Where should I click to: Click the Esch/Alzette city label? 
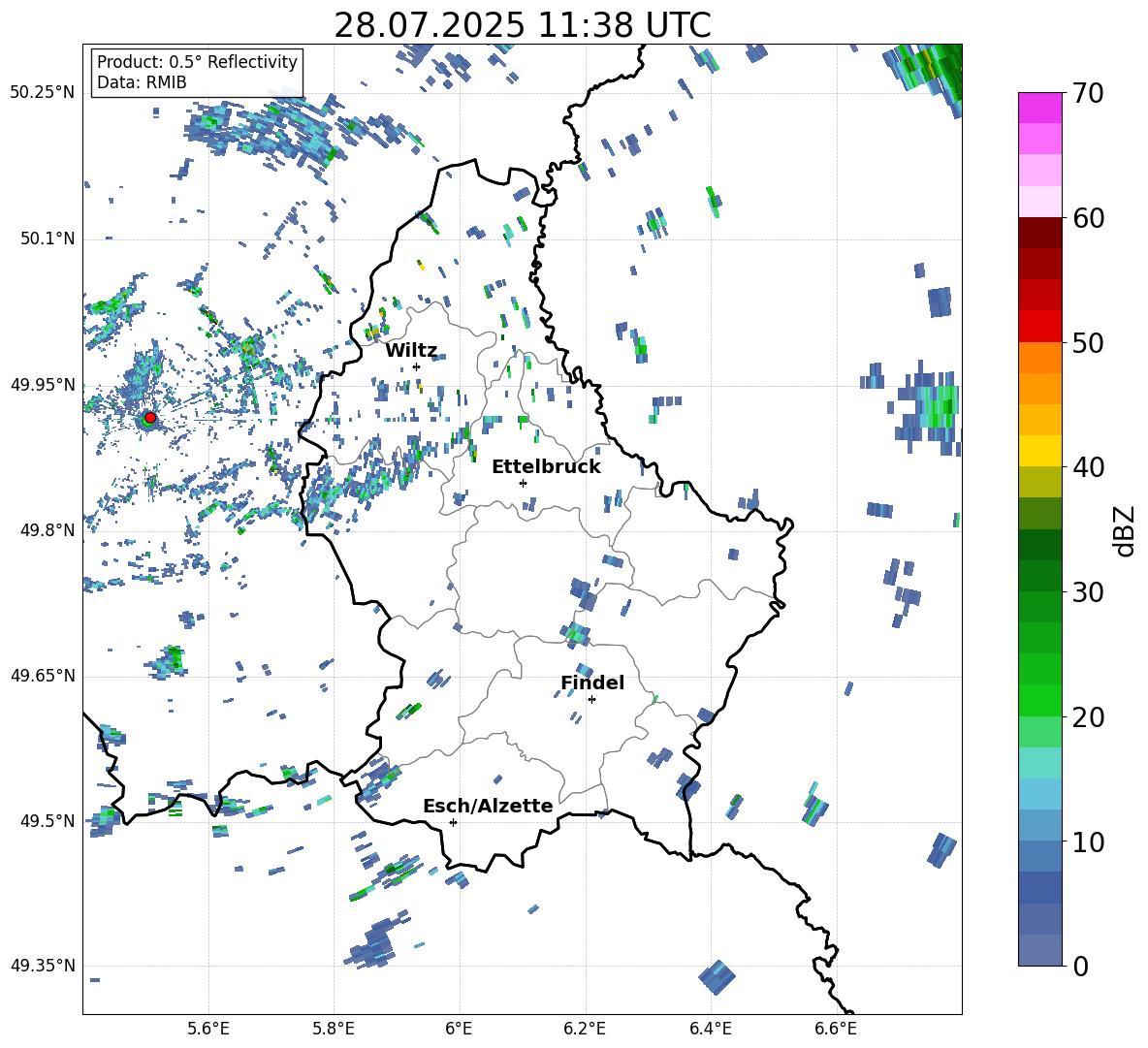point(489,806)
